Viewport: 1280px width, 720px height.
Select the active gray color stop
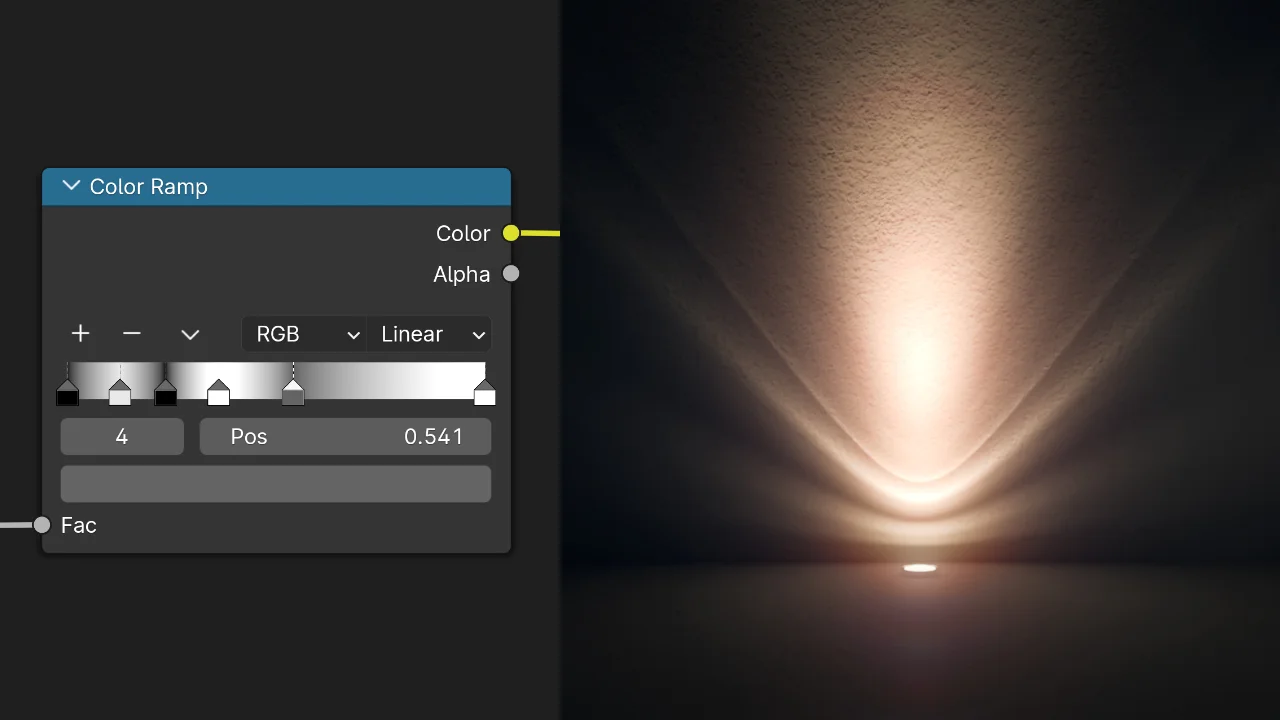293,394
